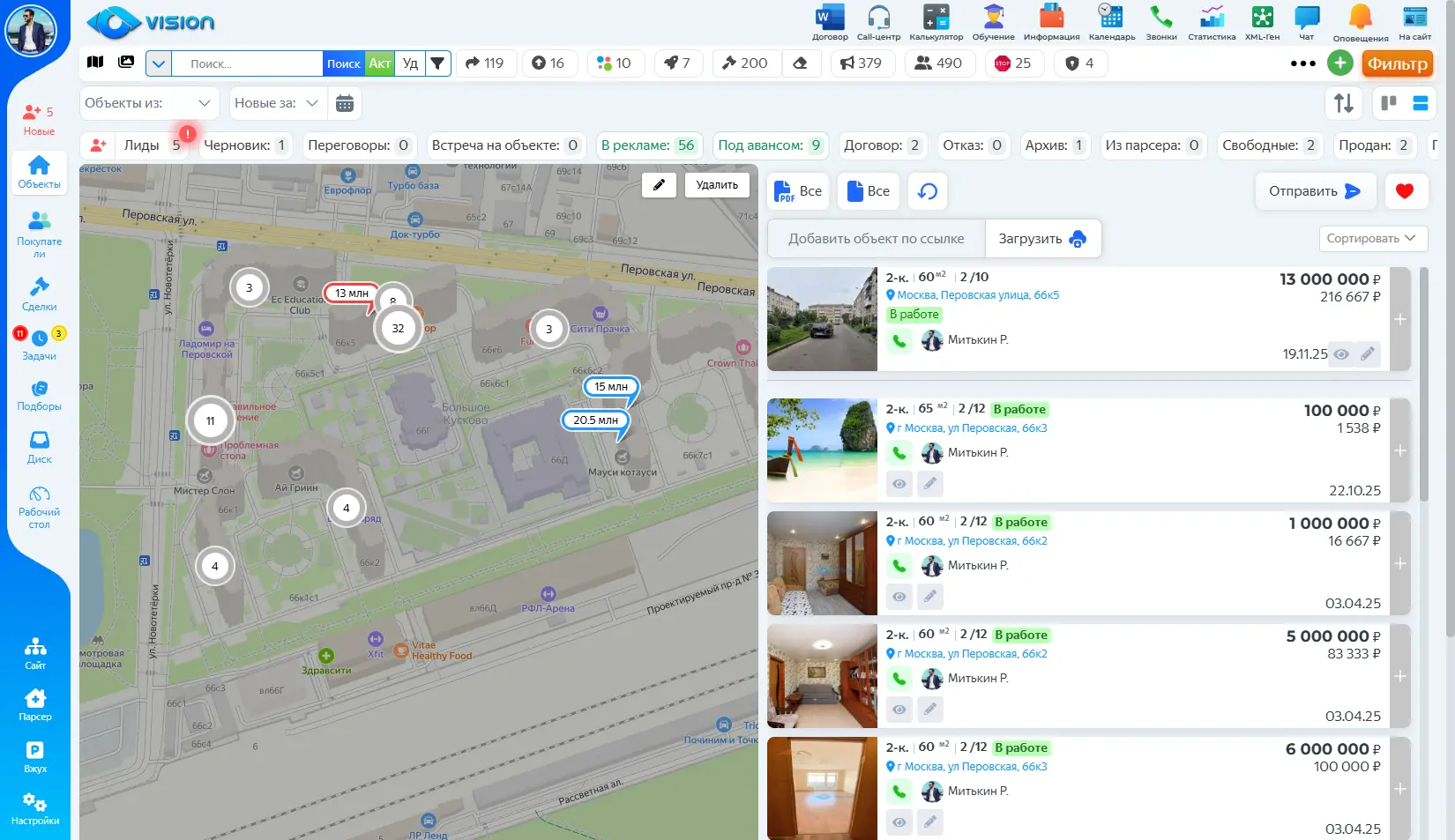
Task: Click the pencil draw icon on map
Action: (659, 185)
